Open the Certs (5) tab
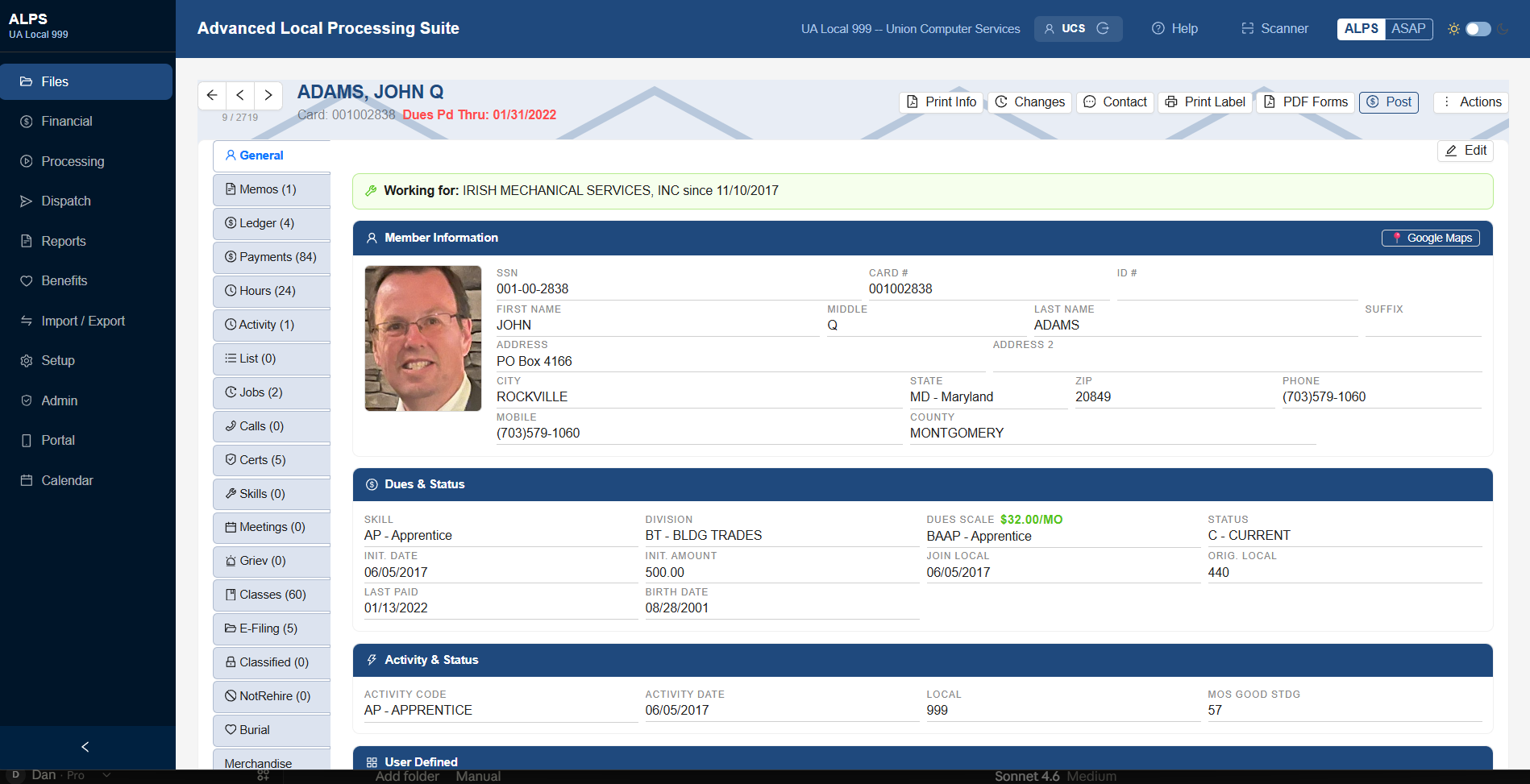The height and width of the screenshot is (784, 1530). (272, 460)
